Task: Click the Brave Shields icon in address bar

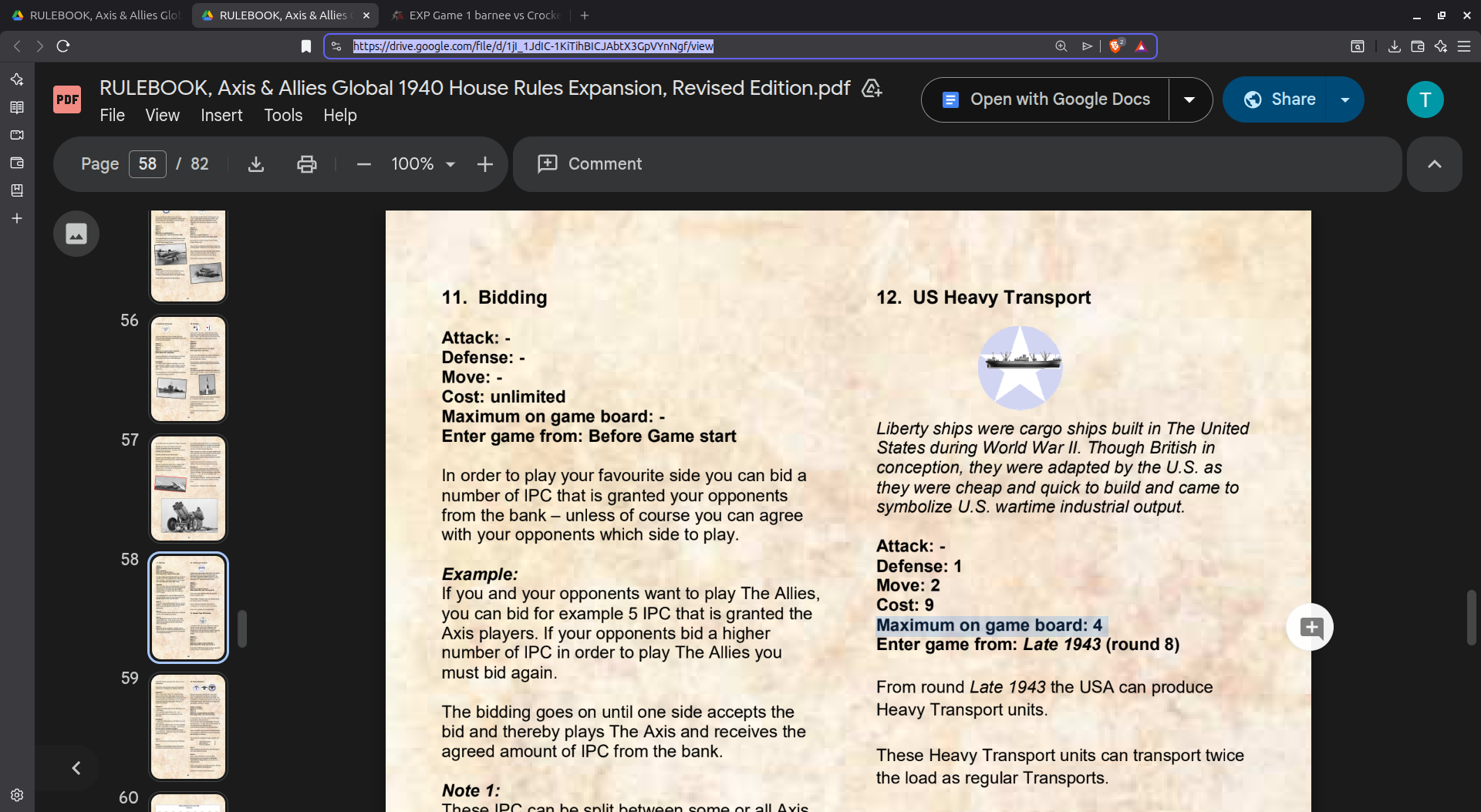Action: pos(1116,45)
